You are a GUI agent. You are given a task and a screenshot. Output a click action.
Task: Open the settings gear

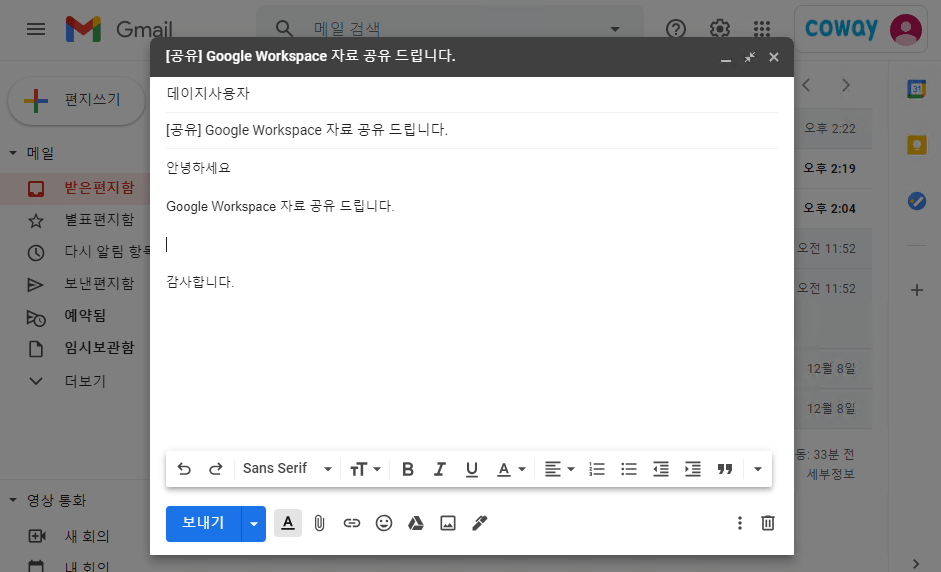click(x=720, y=29)
